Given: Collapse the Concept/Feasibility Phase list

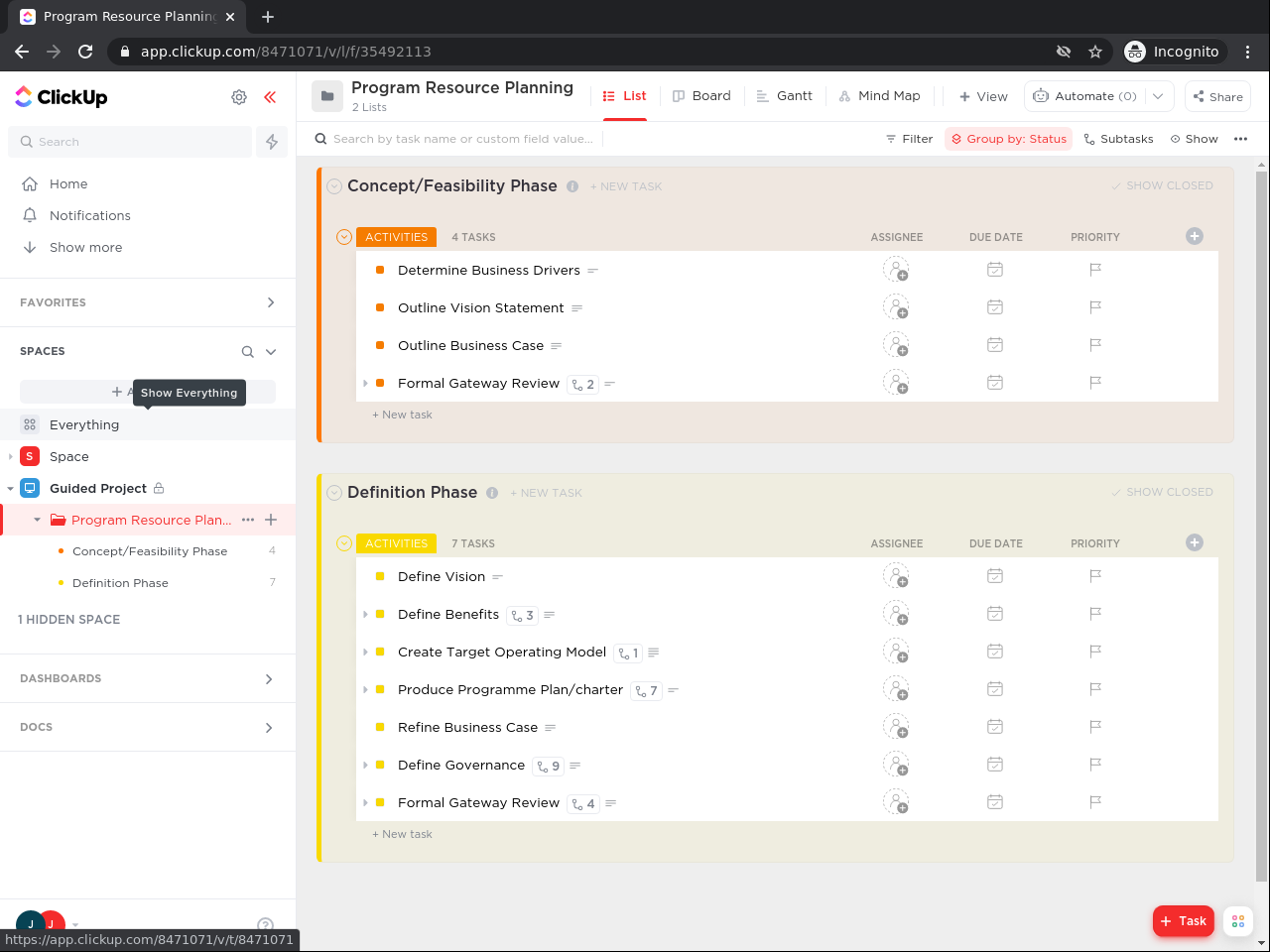Looking at the screenshot, I should [334, 186].
